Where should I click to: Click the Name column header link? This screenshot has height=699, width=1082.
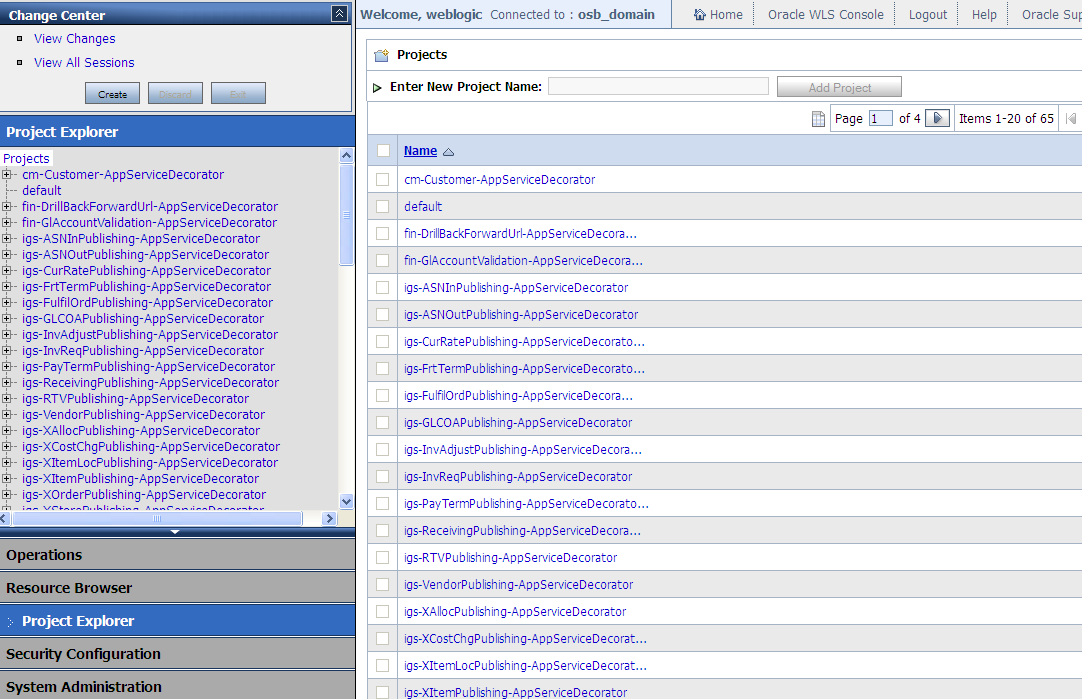(420, 150)
